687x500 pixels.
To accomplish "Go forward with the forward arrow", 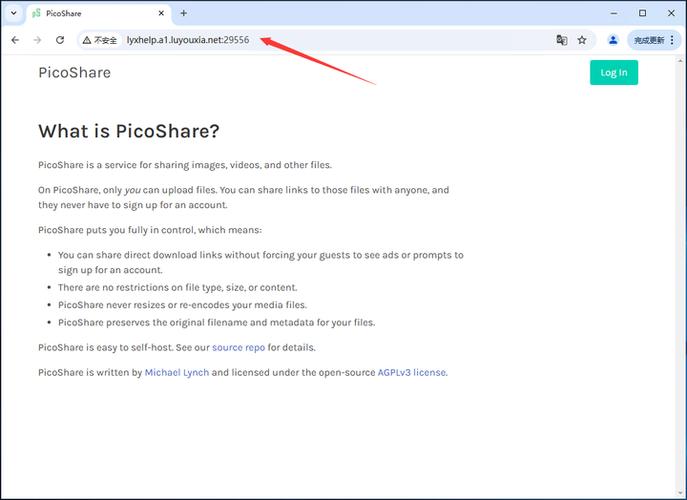I will (38, 40).
